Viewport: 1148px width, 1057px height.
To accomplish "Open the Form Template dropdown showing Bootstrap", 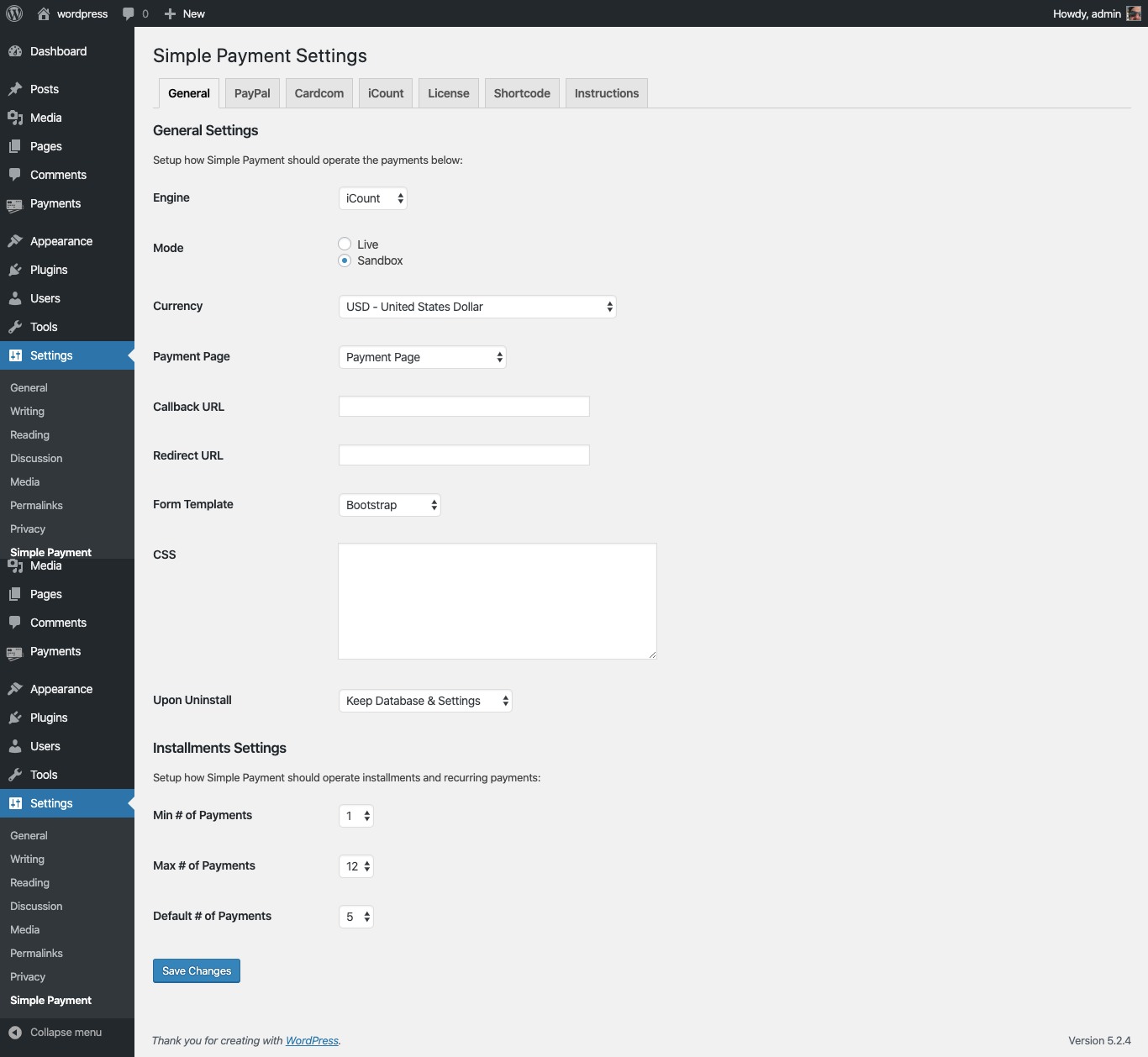I will (390, 505).
